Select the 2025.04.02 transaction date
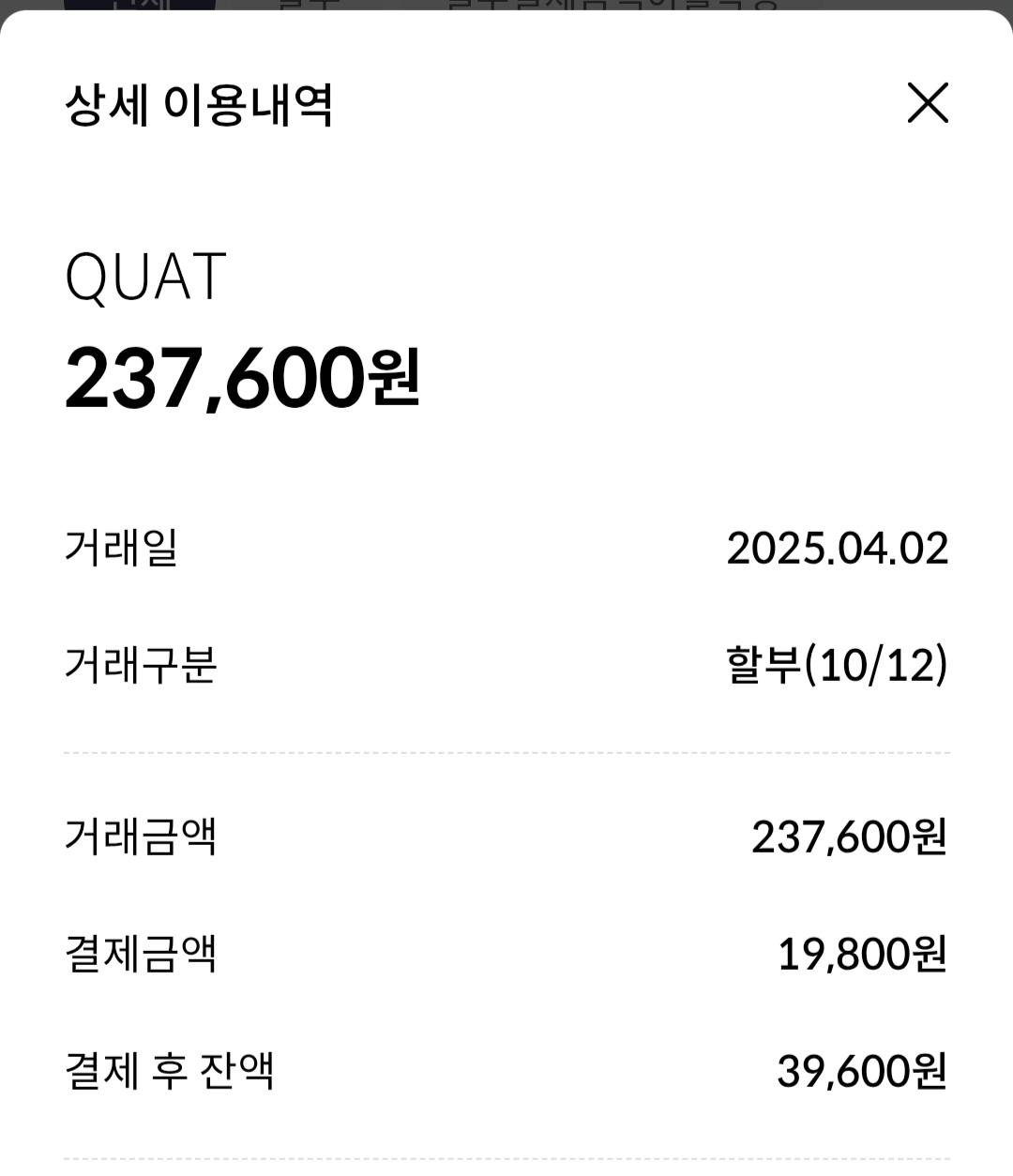Viewport: 1013px width, 1176px height. [x=837, y=548]
